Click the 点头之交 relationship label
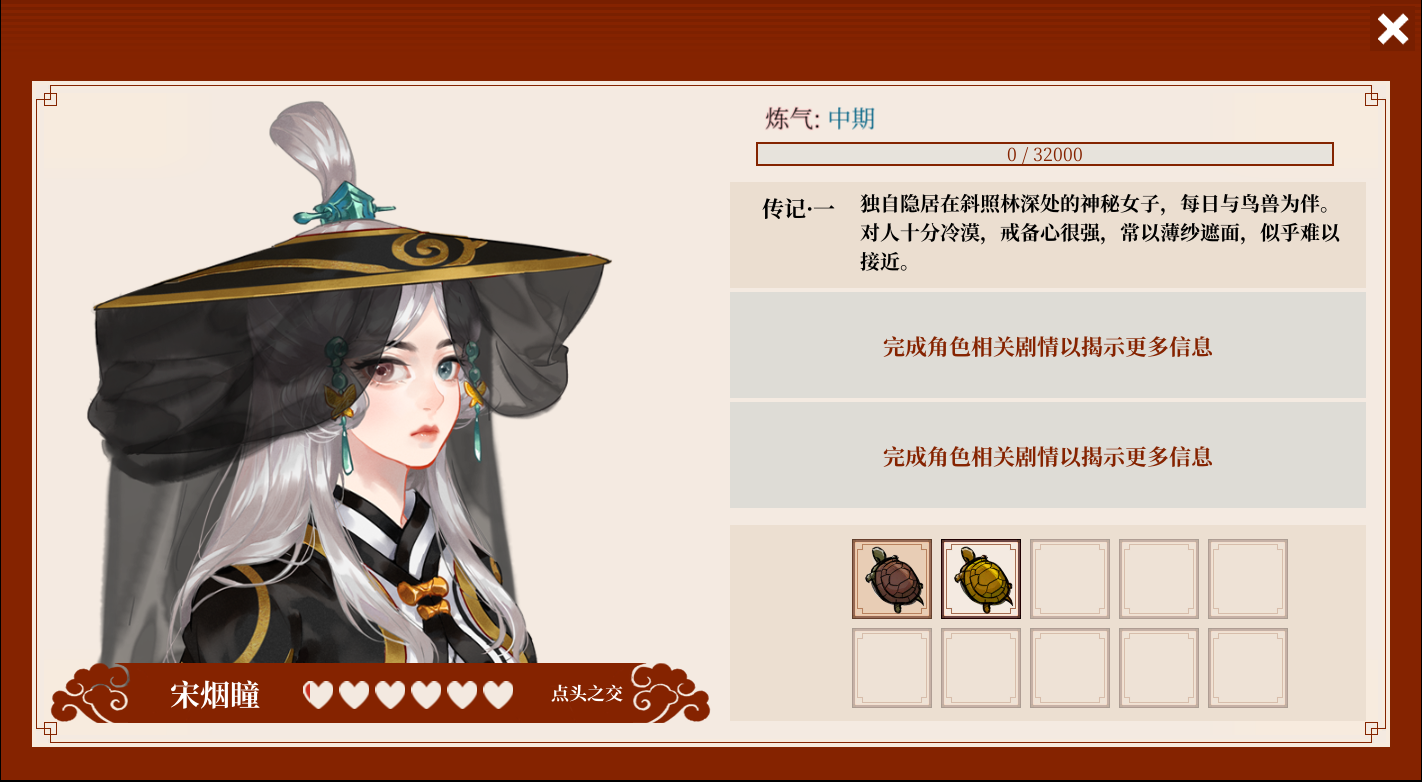The image size is (1422, 782). pyautogui.click(x=587, y=694)
